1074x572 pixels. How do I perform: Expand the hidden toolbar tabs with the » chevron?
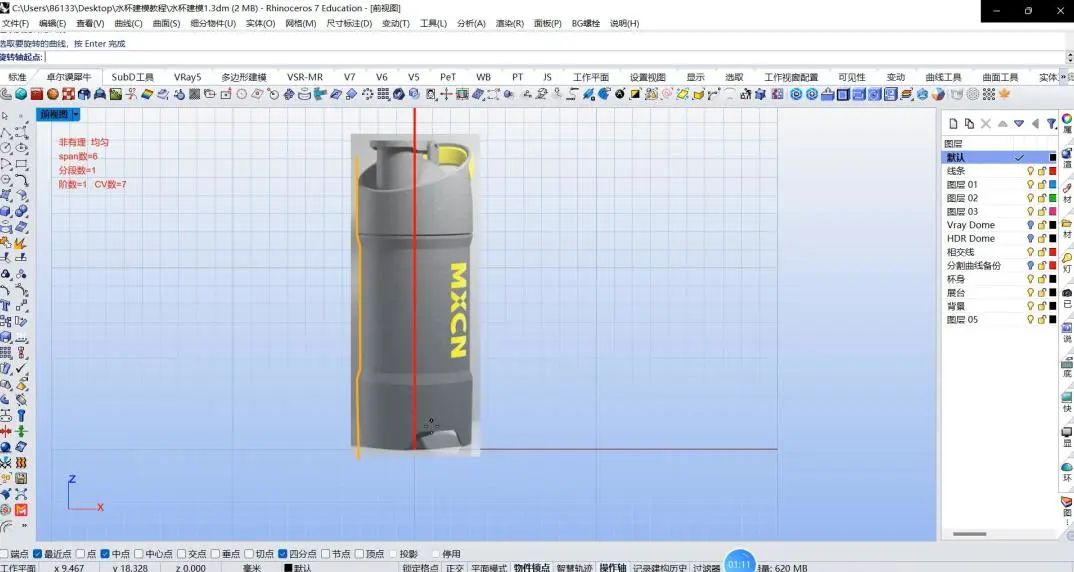coord(1064,77)
